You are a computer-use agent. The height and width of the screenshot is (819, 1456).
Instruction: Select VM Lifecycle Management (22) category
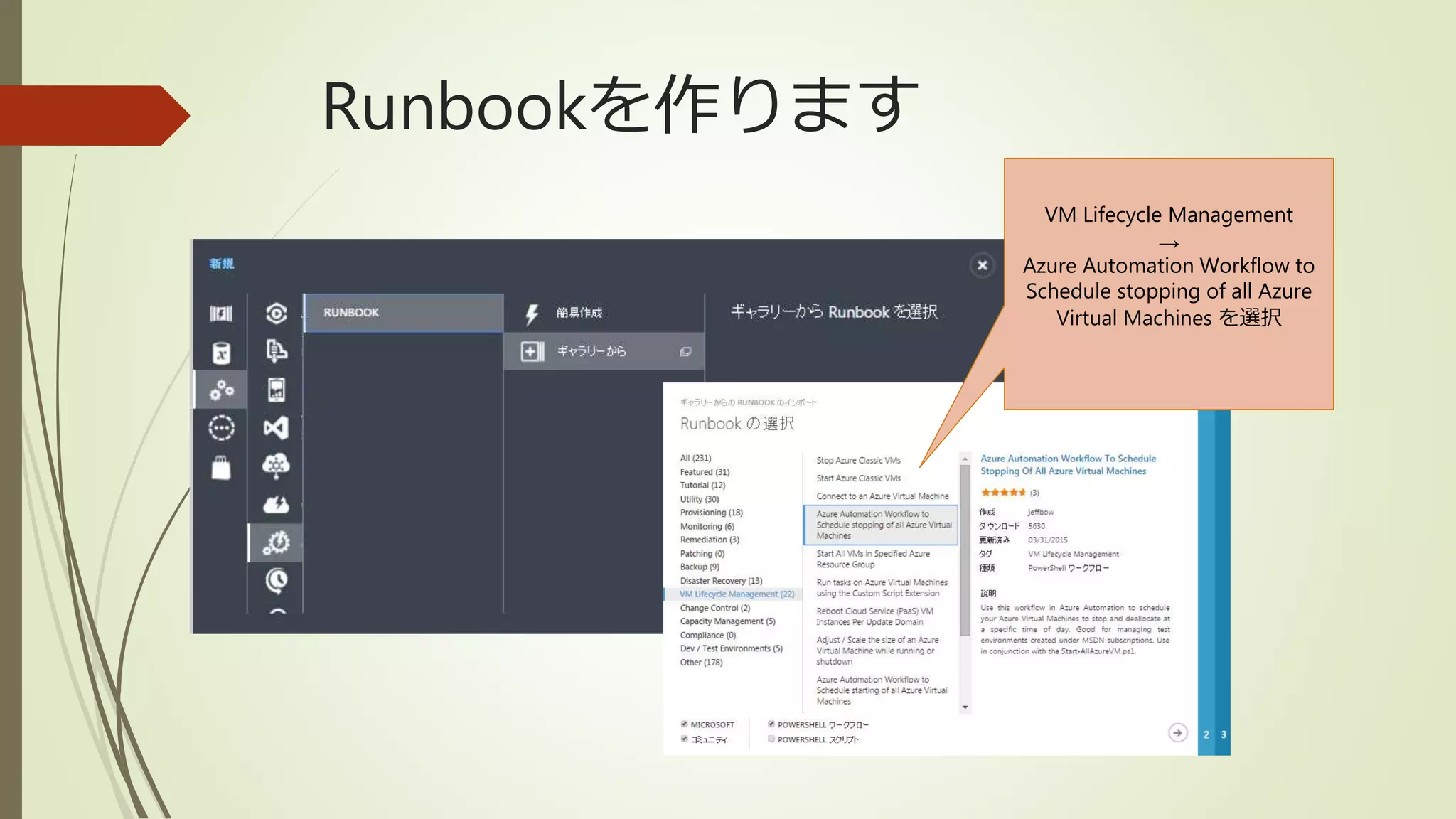[737, 594]
